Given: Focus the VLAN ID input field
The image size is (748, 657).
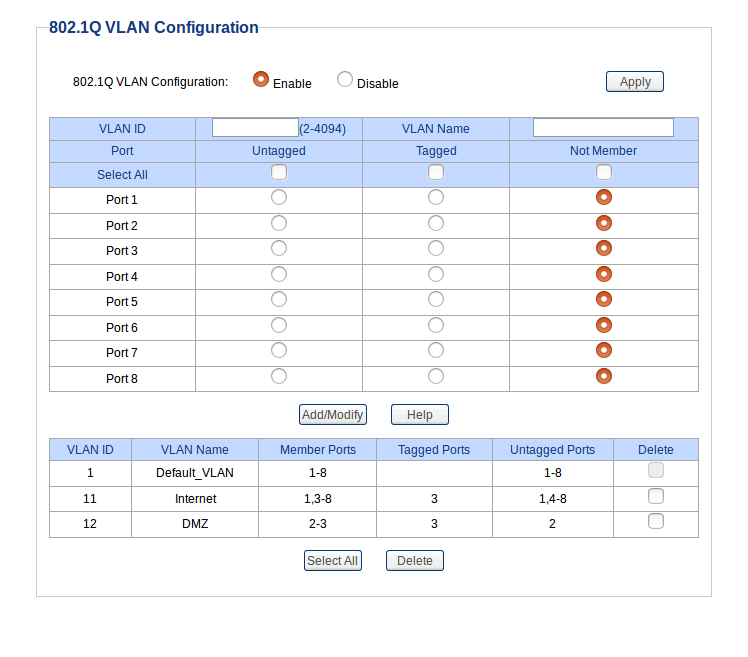Looking at the screenshot, I should 255,128.
